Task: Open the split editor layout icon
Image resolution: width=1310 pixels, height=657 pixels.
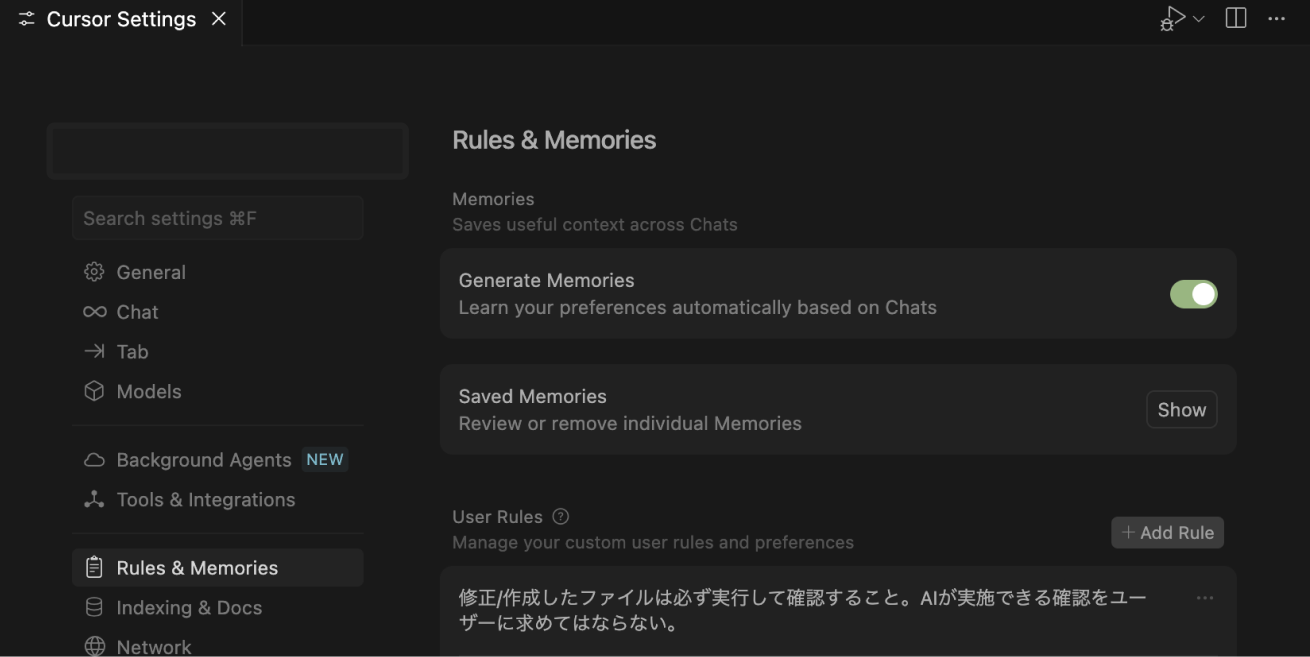Action: tap(1236, 17)
